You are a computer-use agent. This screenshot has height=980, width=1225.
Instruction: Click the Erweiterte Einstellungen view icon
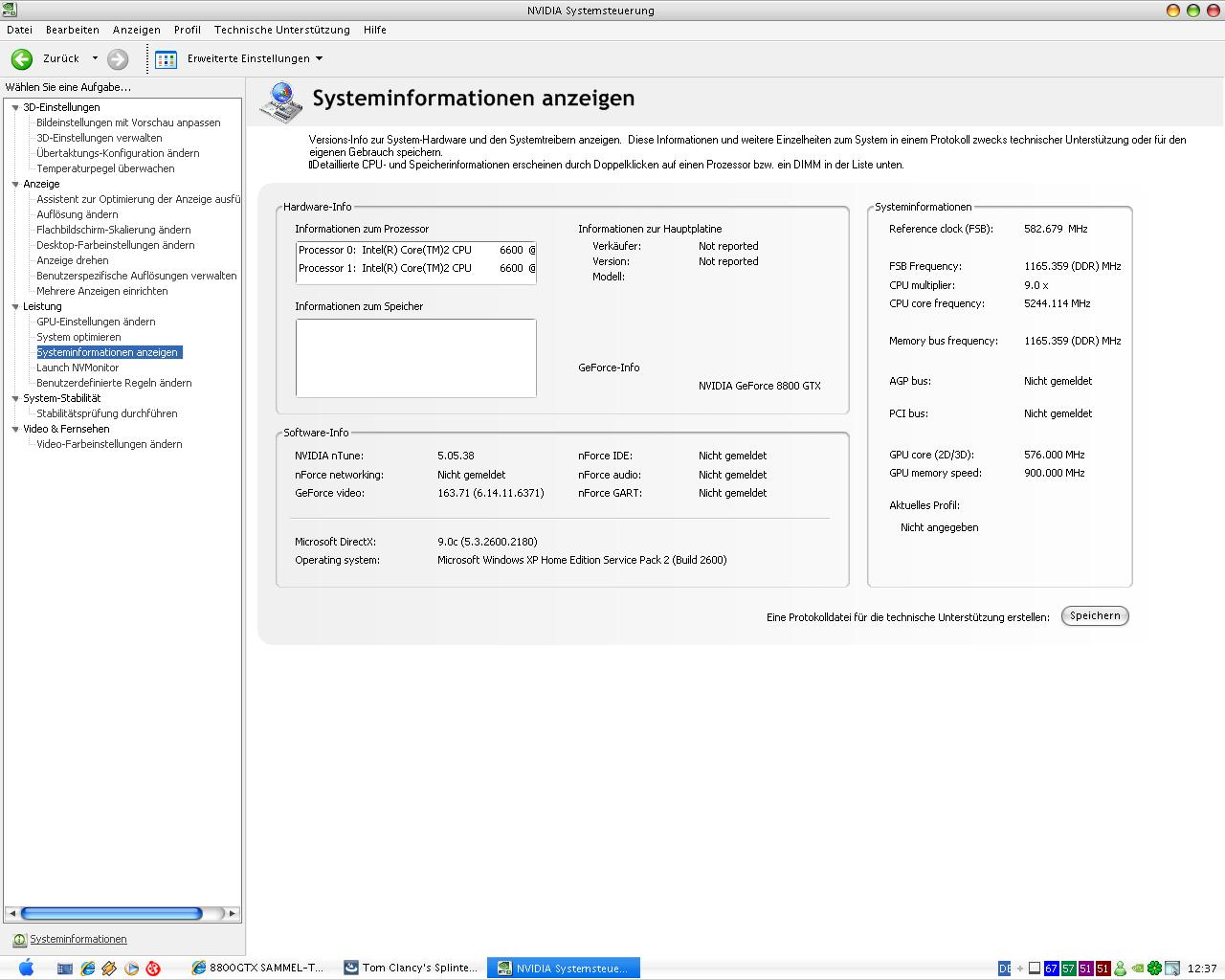coord(166,59)
